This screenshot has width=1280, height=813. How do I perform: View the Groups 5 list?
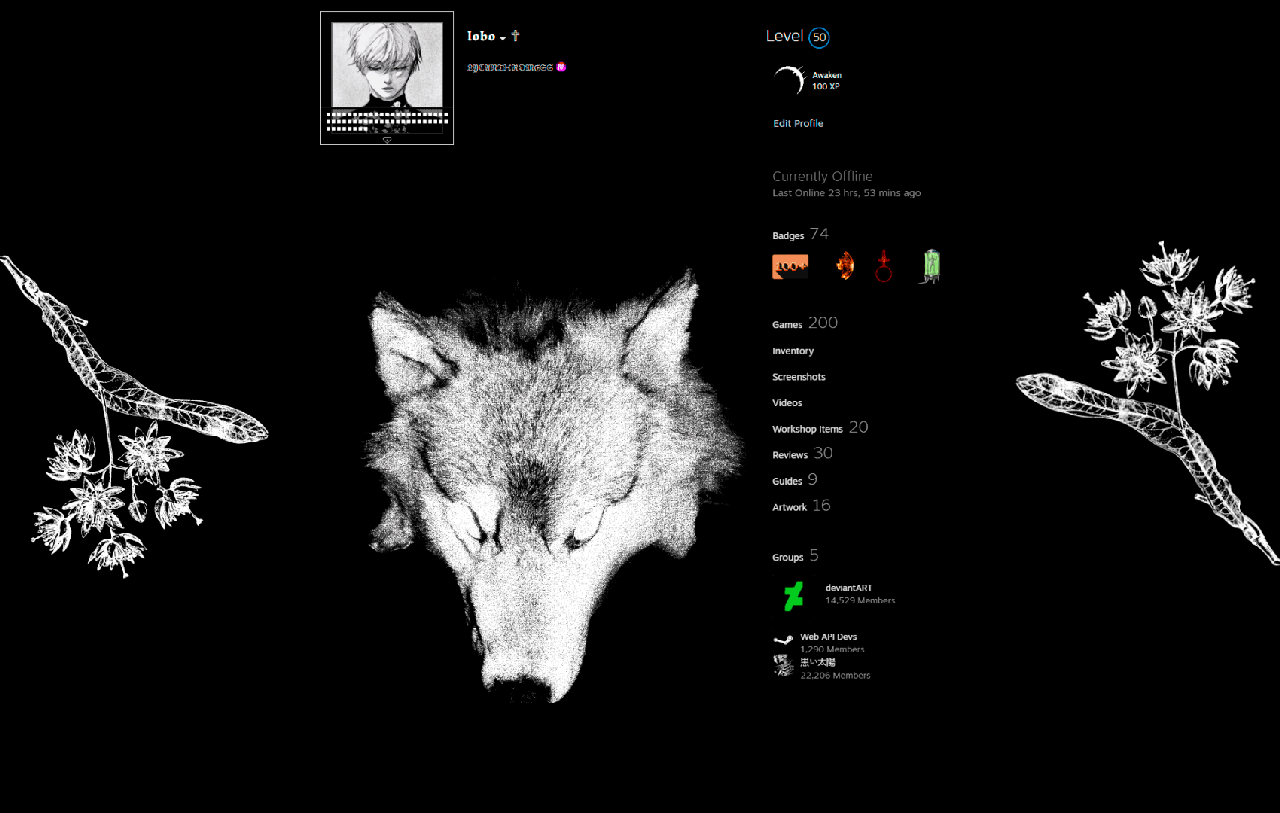795,556
